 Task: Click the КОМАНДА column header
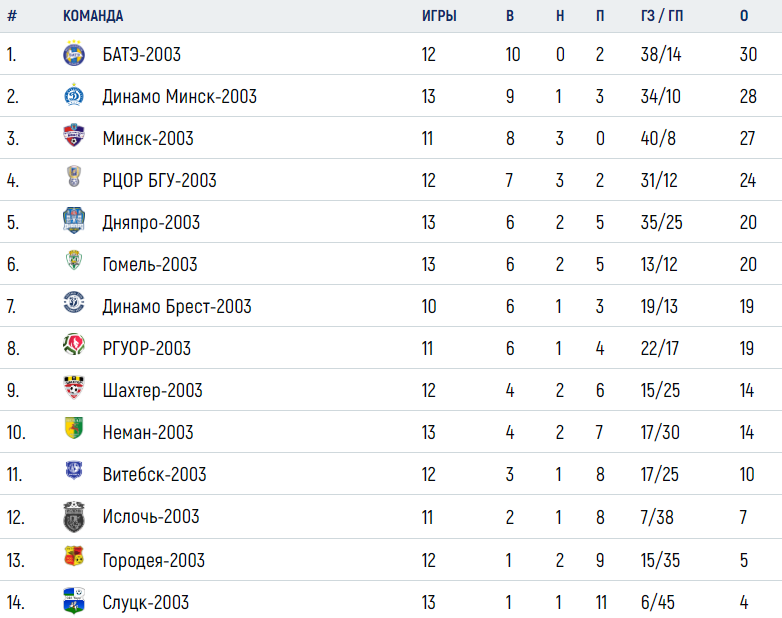(x=93, y=16)
